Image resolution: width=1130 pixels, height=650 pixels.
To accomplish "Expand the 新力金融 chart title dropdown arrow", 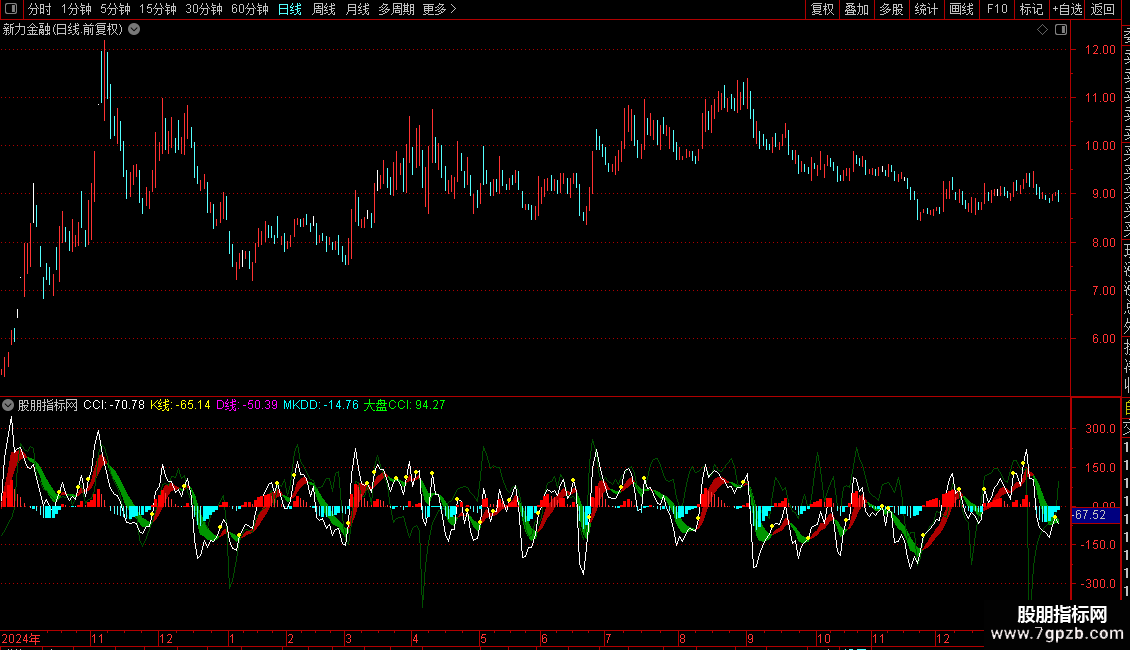I will pyautogui.click(x=134, y=30).
